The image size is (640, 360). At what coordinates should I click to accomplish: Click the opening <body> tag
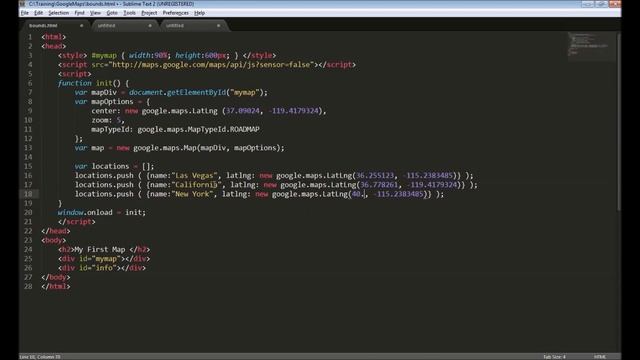tap(53, 240)
